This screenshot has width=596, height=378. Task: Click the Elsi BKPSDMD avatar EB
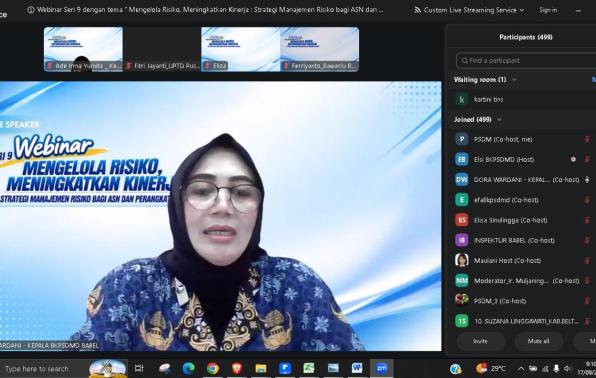[x=462, y=159]
